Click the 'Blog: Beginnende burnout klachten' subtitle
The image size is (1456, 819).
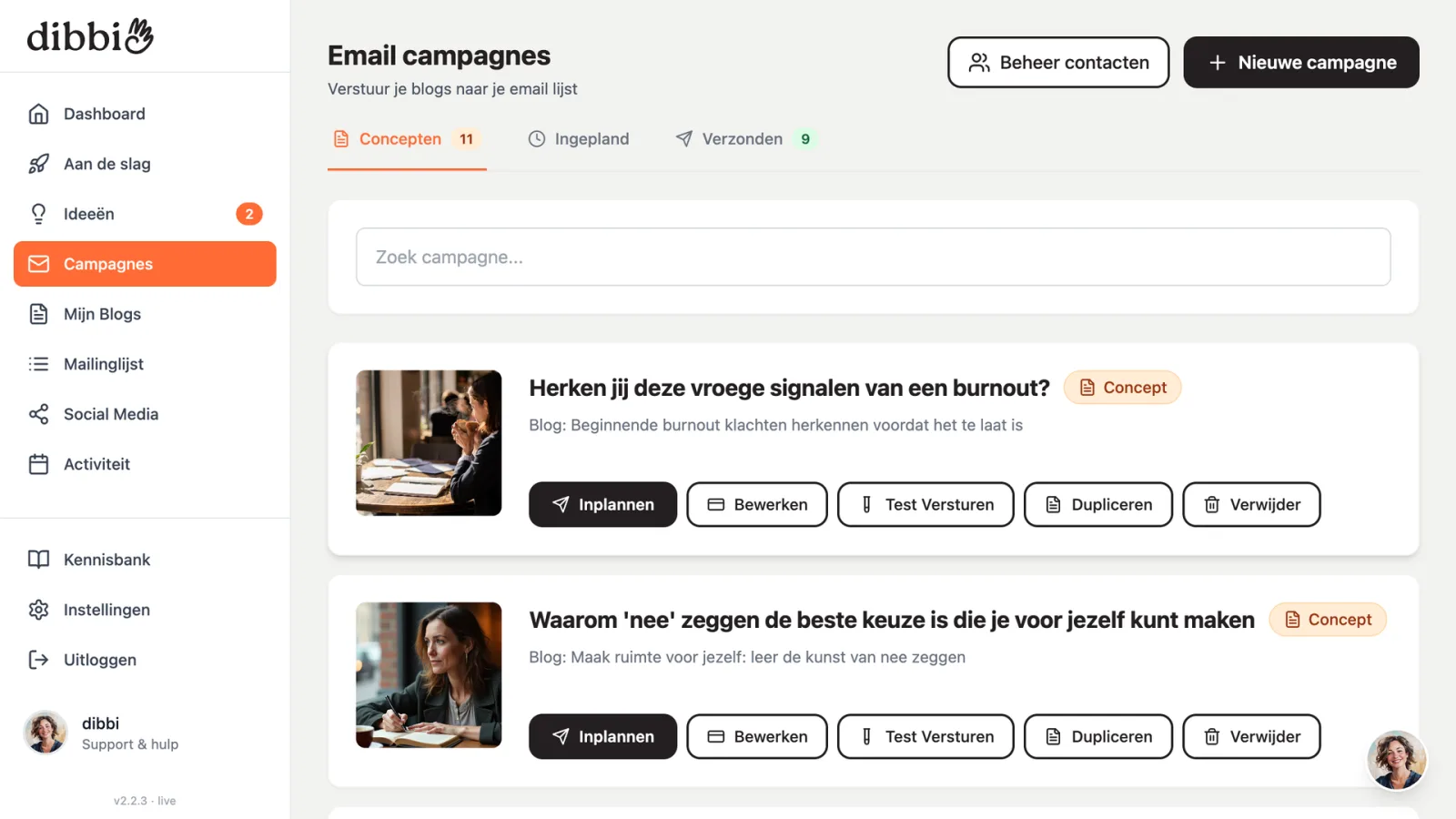point(775,425)
